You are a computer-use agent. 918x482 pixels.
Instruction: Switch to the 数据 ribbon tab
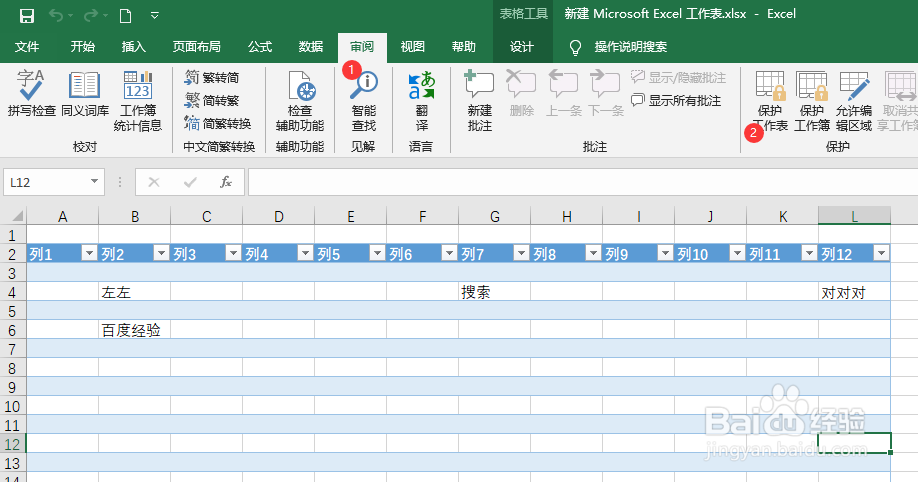click(311, 47)
